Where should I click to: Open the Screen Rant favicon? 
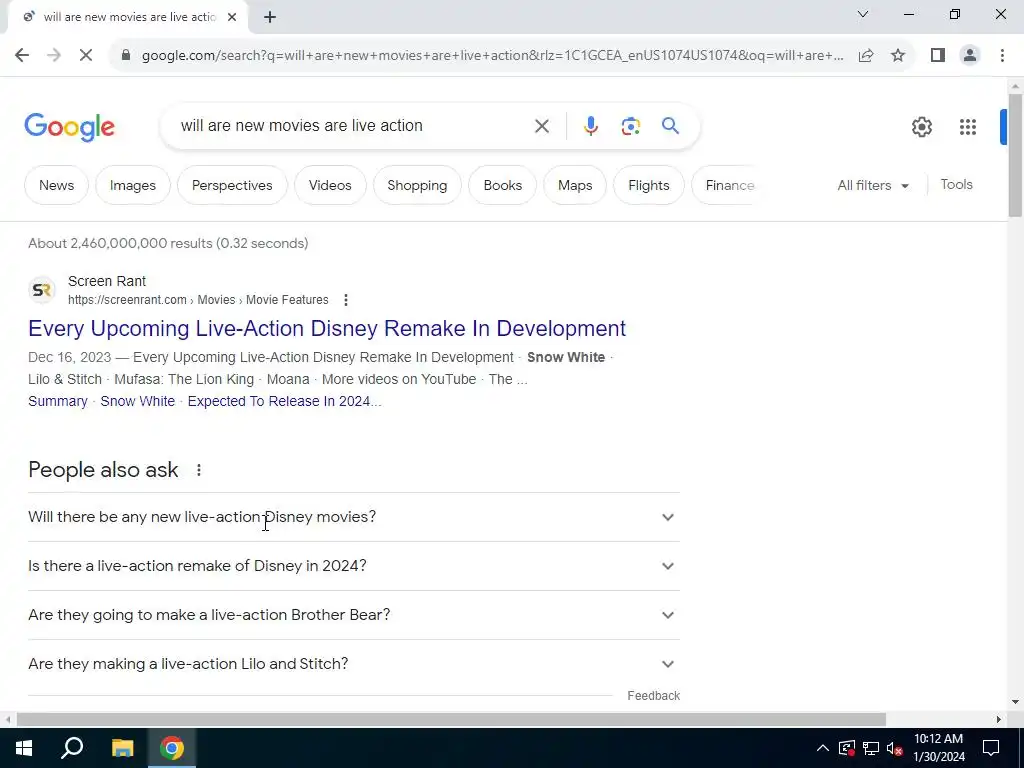pyautogui.click(x=42, y=289)
